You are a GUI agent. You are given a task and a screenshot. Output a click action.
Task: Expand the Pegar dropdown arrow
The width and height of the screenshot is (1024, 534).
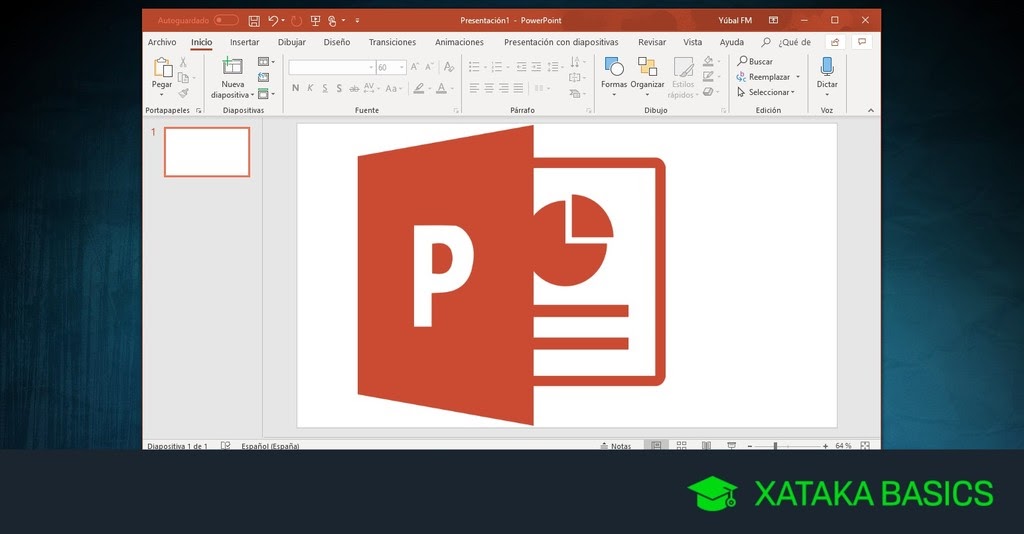pyautogui.click(x=161, y=95)
